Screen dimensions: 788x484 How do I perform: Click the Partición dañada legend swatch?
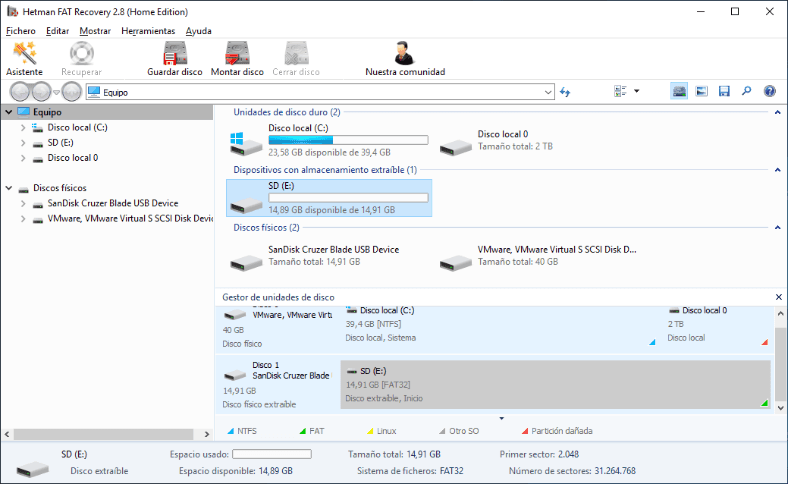pos(525,431)
